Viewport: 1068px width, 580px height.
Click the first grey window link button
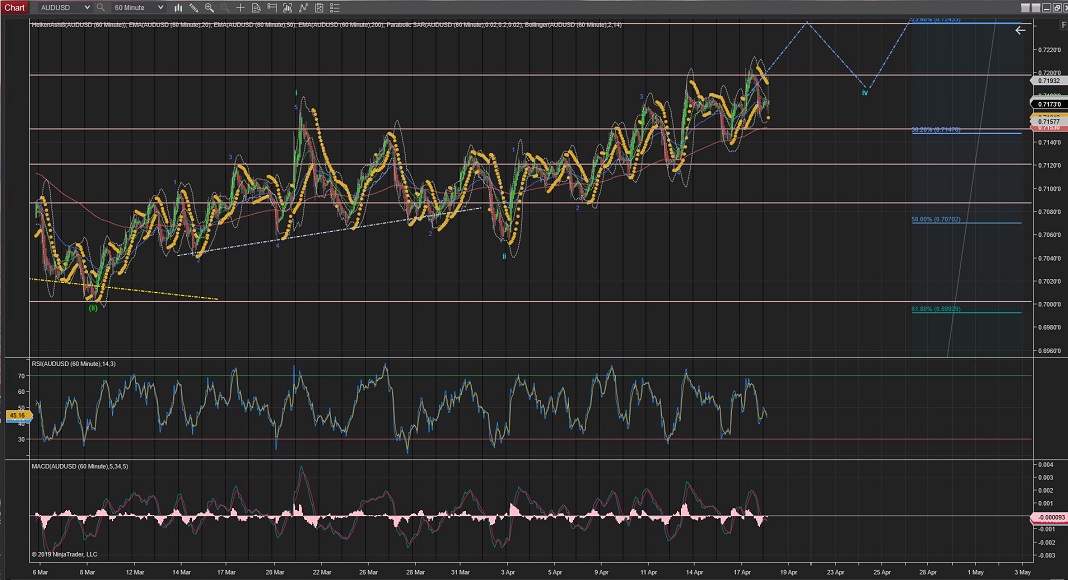coord(1026,7)
